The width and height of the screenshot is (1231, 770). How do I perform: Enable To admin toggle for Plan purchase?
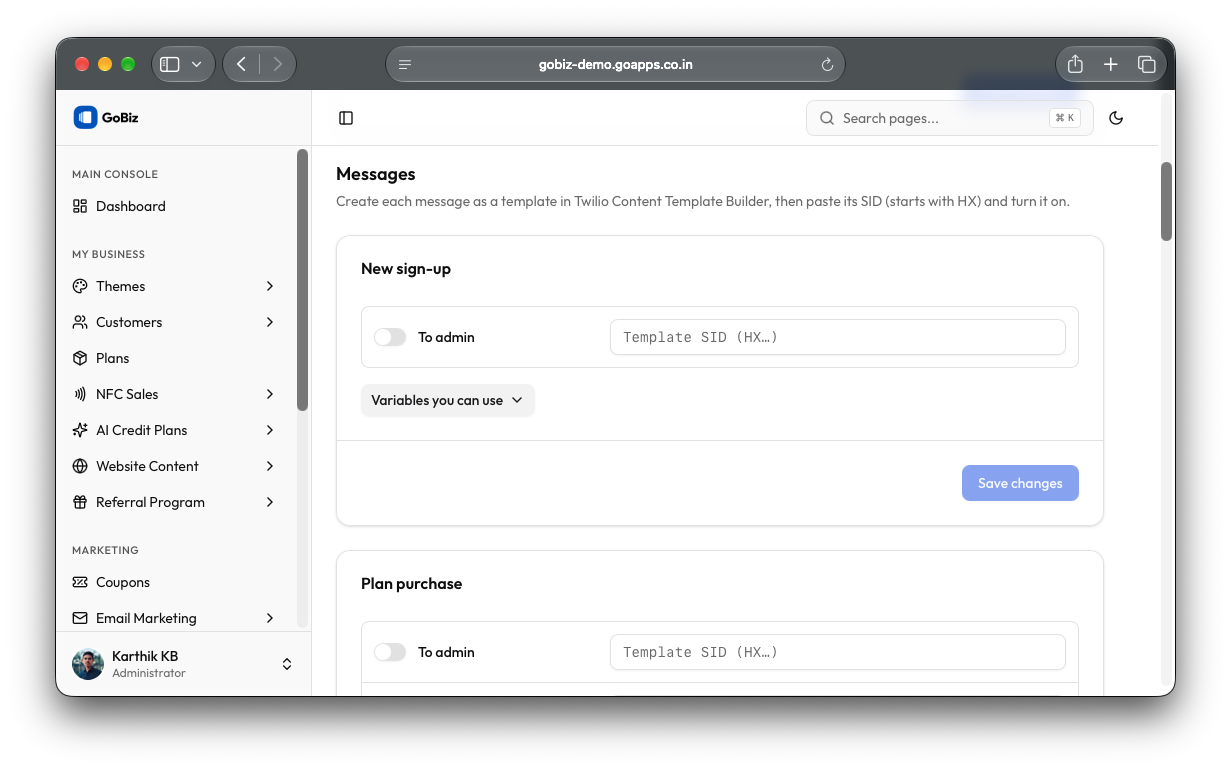[x=390, y=652]
